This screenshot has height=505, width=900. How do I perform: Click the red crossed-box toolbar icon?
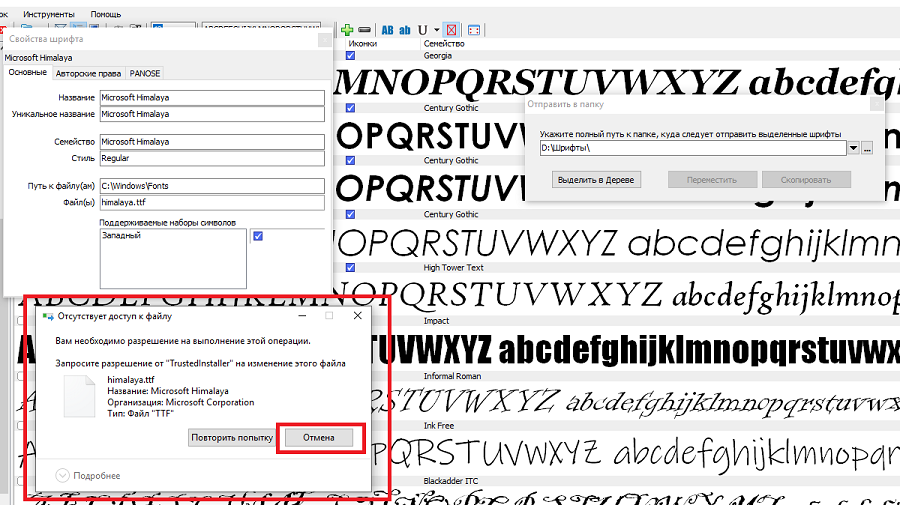[452, 30]
